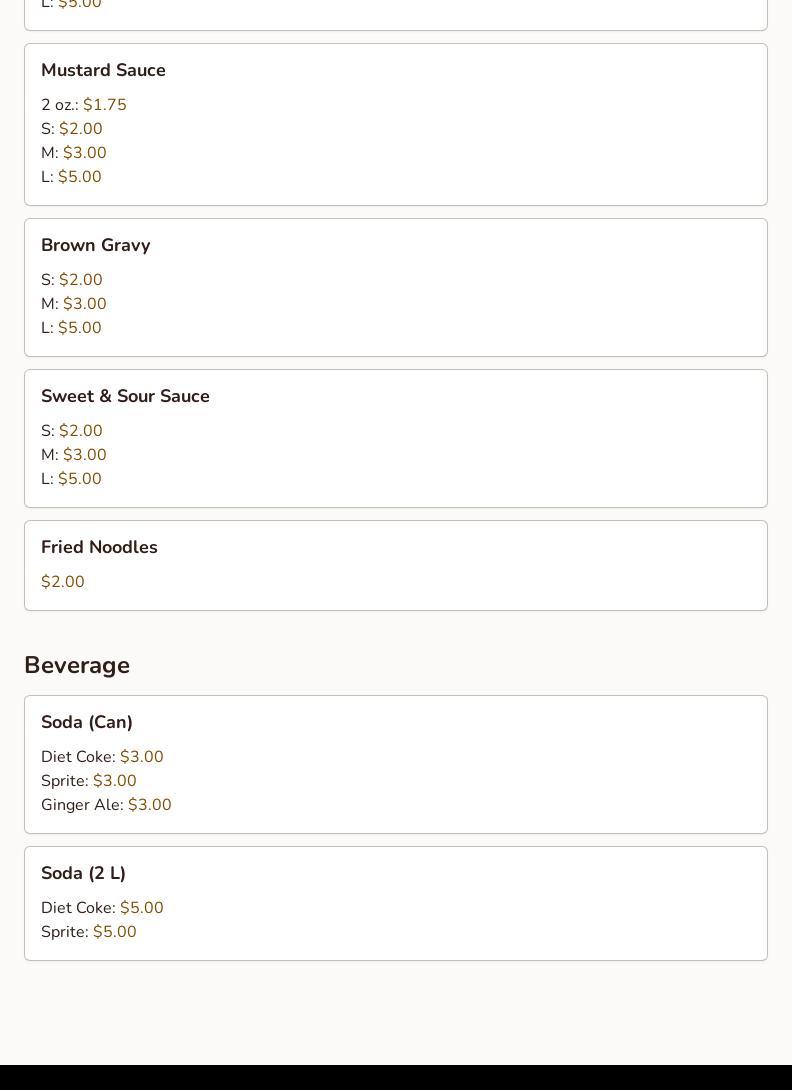Open Sweet & Sour Sauce item
The image size is (792, 1090).
(396, 439)
